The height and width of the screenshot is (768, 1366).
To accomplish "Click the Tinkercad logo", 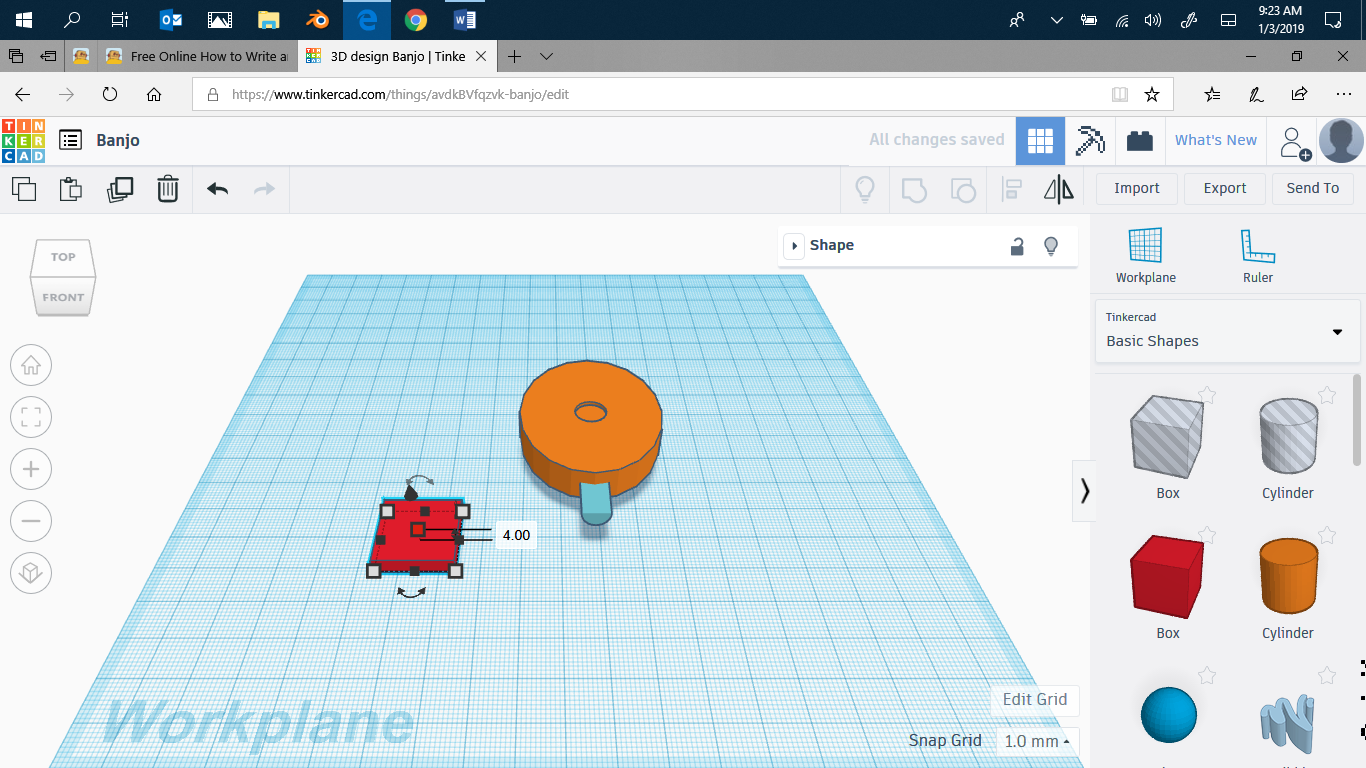I will 23,140.
